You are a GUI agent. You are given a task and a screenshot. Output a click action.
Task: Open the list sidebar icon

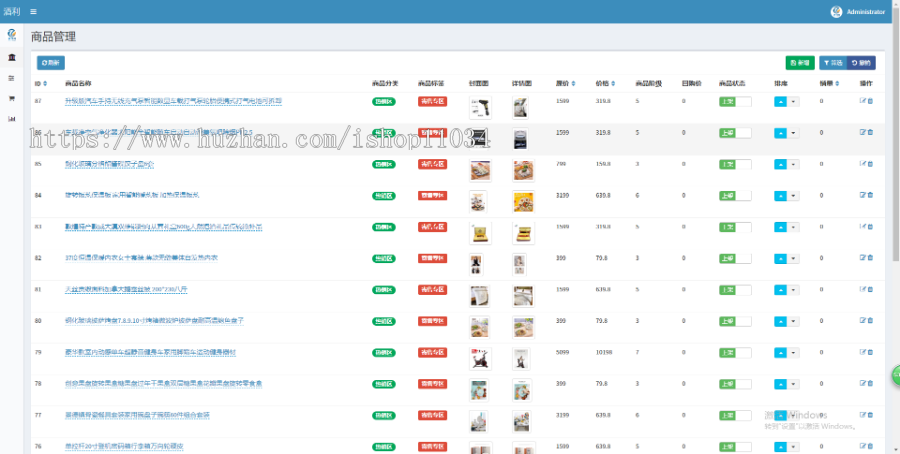click(x=11, y=78)
